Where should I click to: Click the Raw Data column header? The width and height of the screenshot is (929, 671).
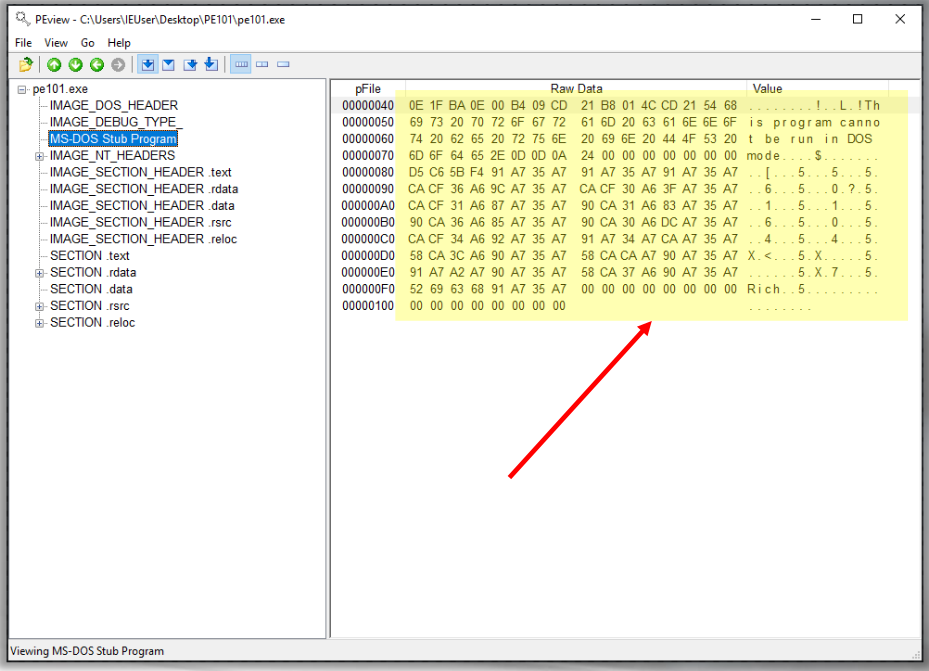click(576, 89)
